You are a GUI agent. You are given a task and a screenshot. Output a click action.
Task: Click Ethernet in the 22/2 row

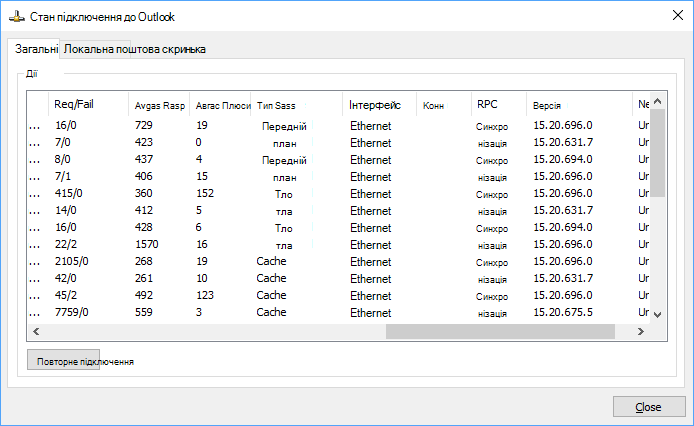pos(370,245)
